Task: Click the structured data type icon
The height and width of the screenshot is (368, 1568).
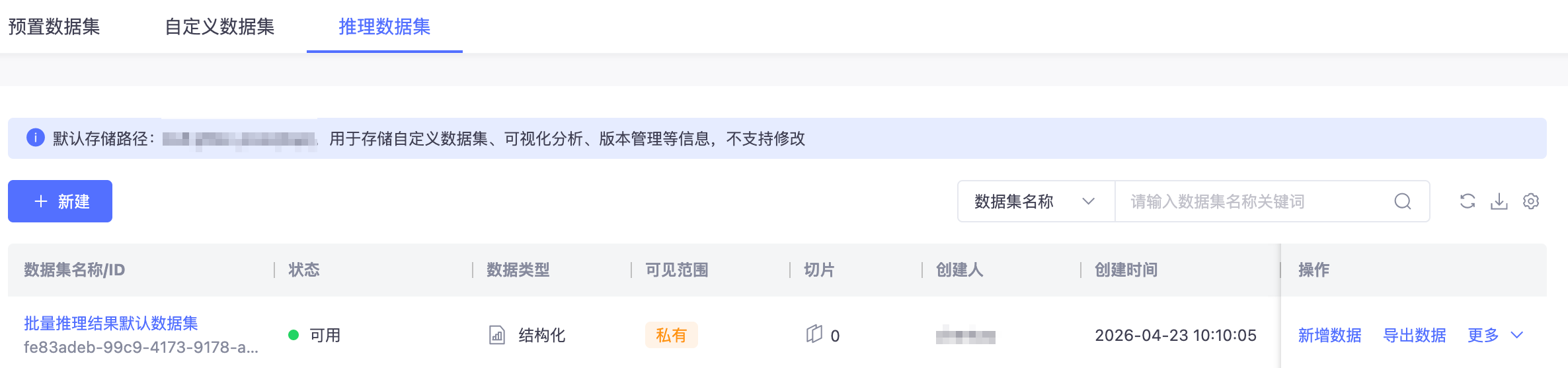Action: (x=497, y=335)
